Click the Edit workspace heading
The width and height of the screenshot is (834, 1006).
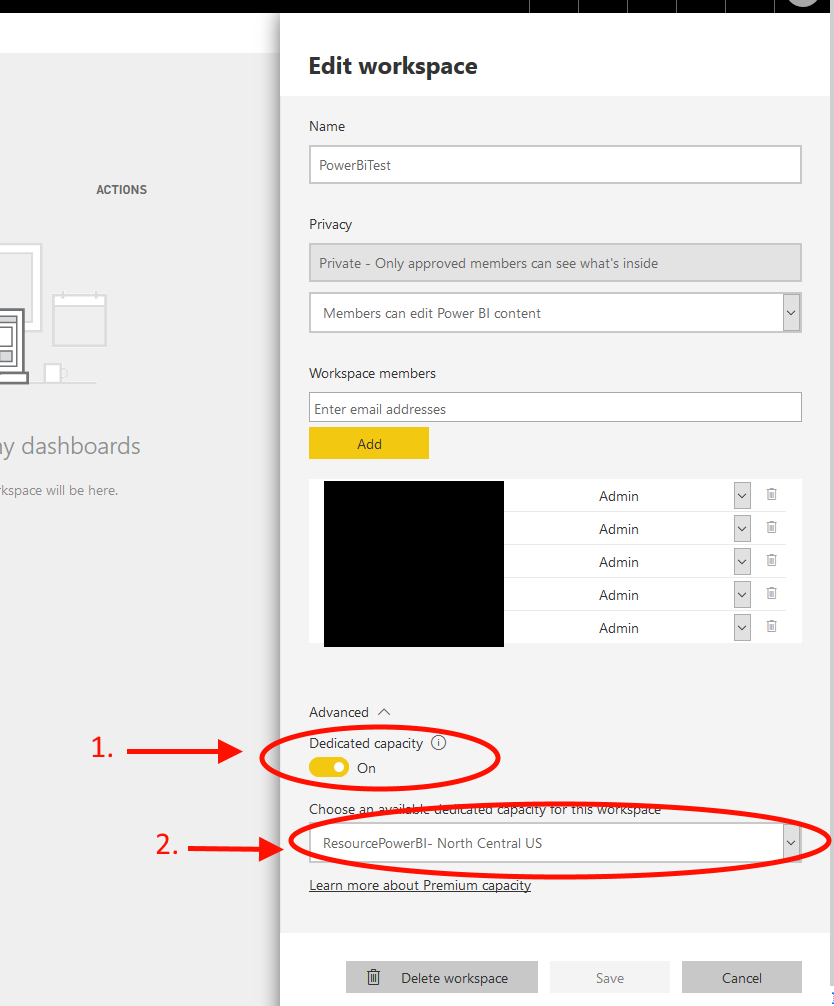393,66
